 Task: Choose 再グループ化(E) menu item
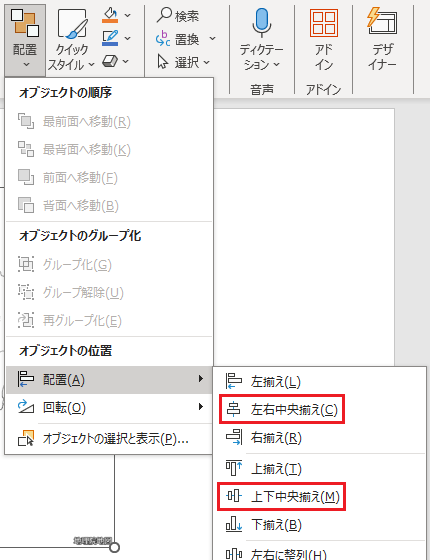pyautogui.click(x=109, y=321)
